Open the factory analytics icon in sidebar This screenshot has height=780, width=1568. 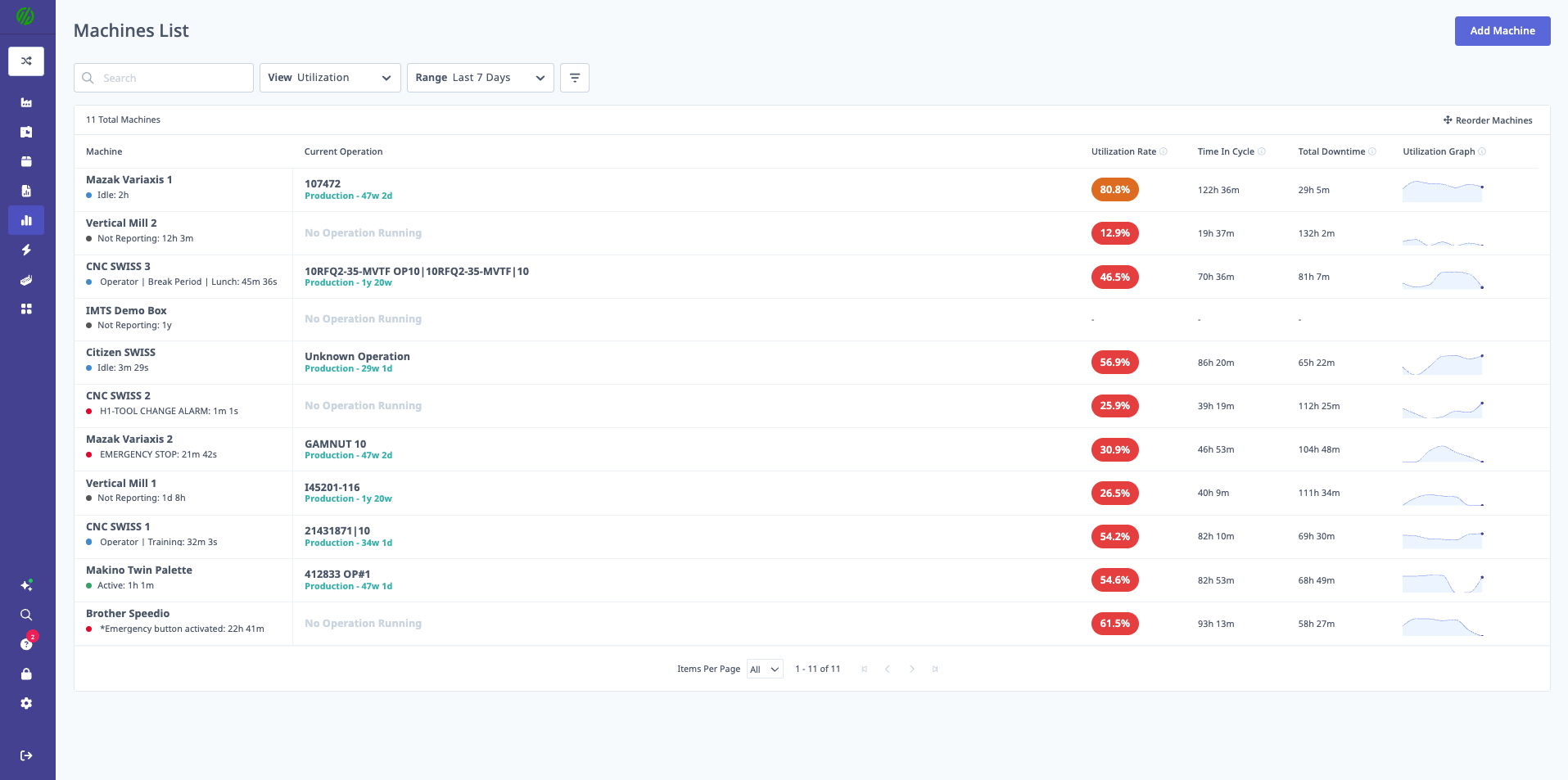click(x=26, y=102)
